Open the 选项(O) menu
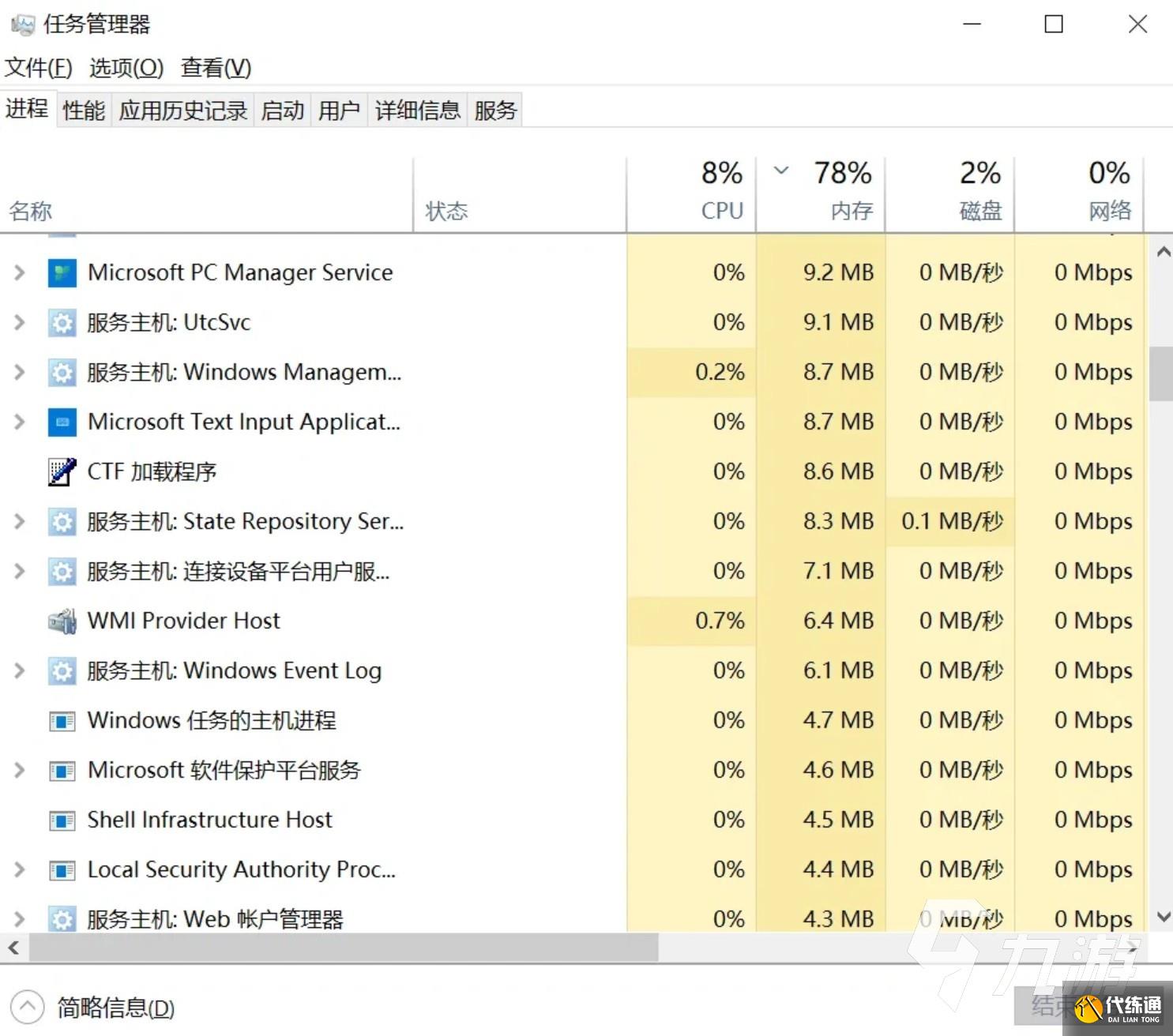The width and height of the screenshot is (1173, 1036). (126, 68)
